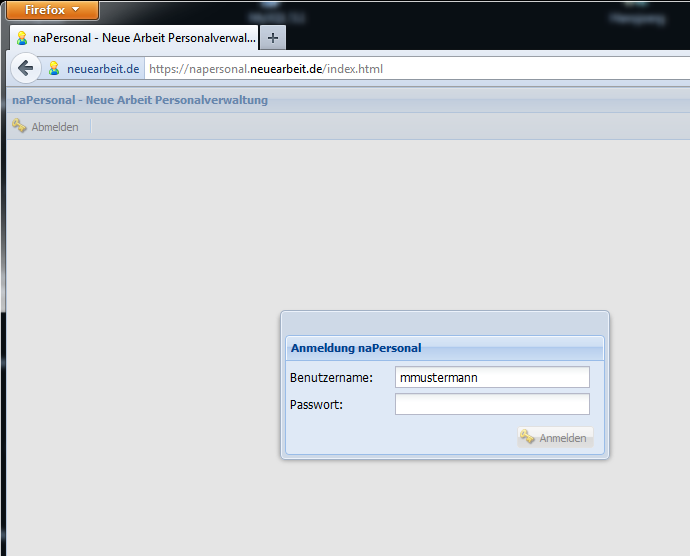Click into the empty Passwort field
Screen dimensions: 690x556
tap(492, 405)
